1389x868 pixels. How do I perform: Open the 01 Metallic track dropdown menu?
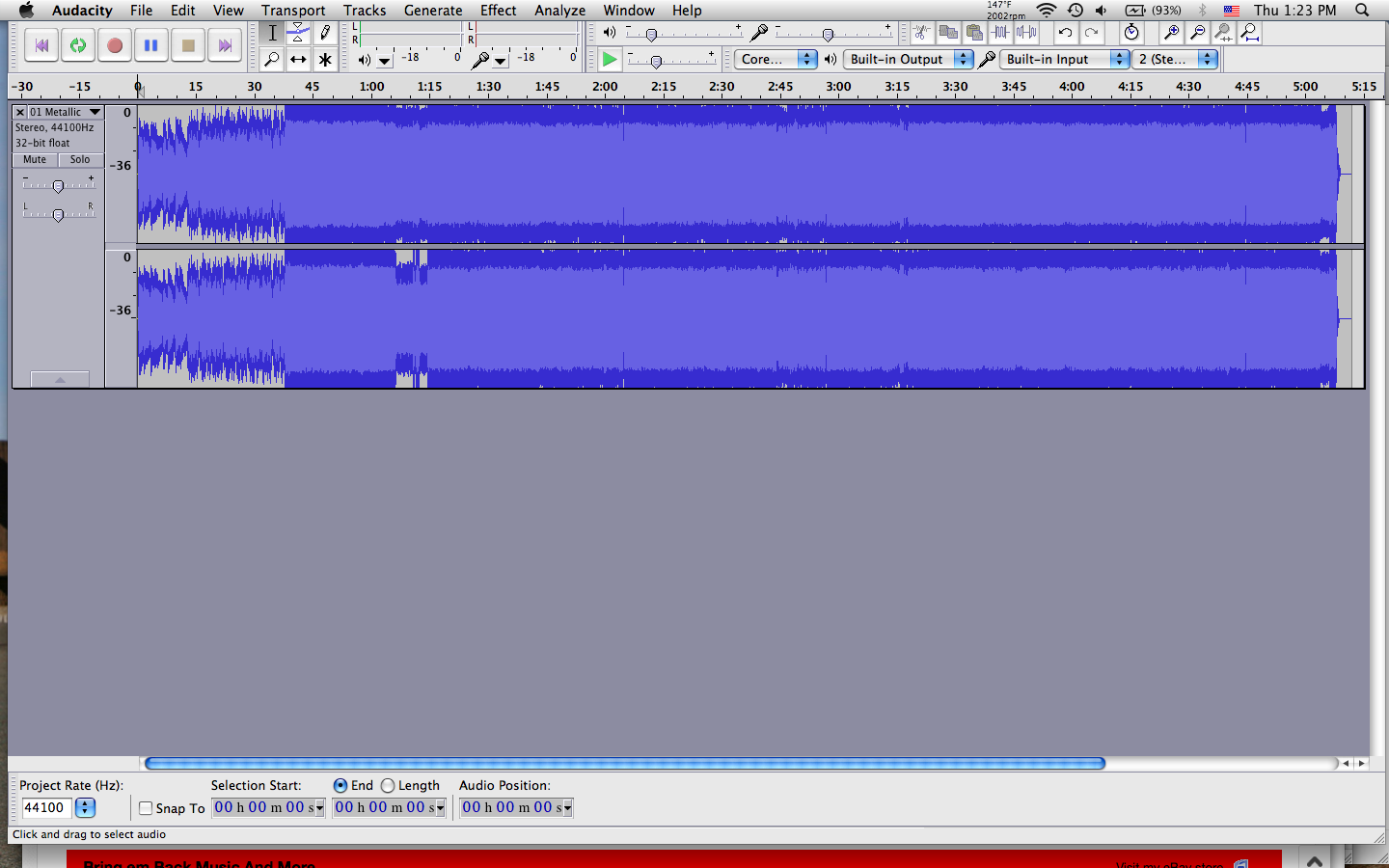(x=95, y=112)
